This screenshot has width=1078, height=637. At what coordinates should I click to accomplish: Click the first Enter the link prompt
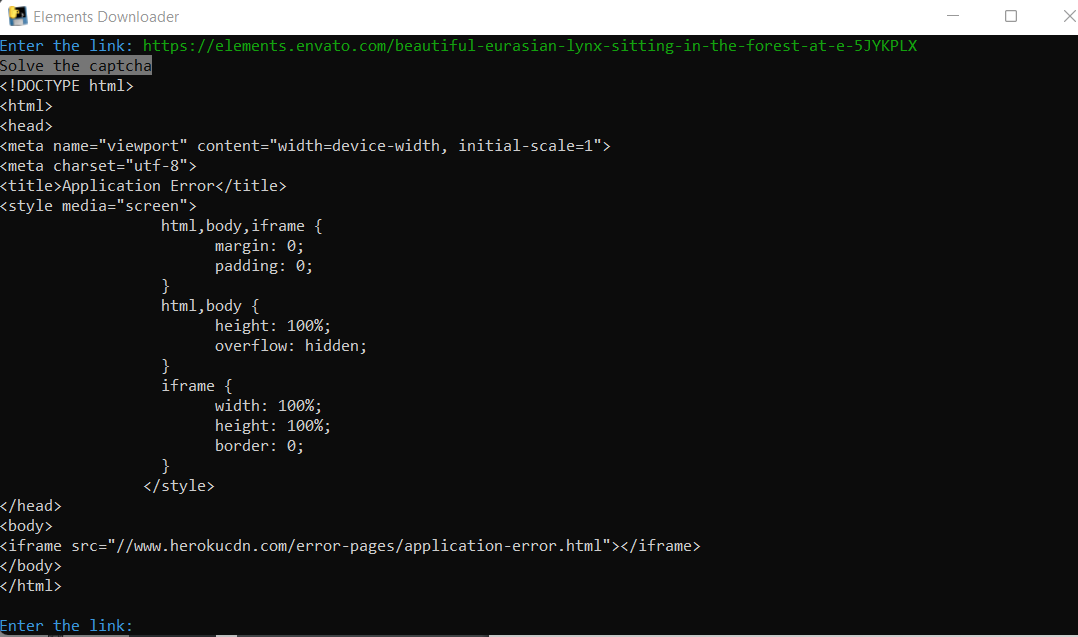pos(67,46)
